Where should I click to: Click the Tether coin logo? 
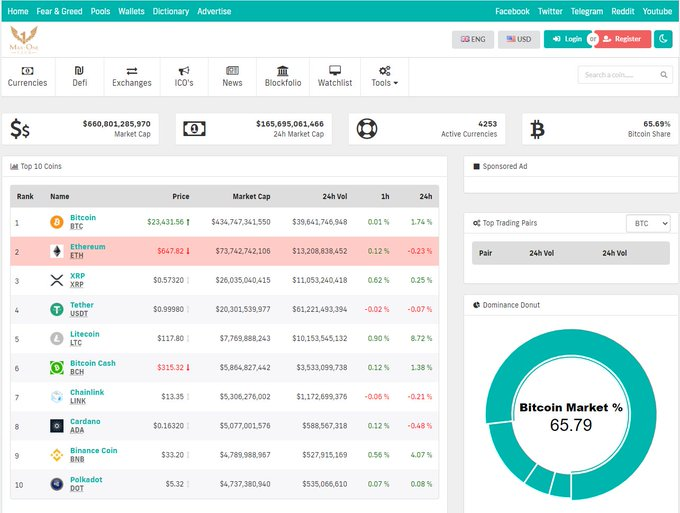point(57,309)
